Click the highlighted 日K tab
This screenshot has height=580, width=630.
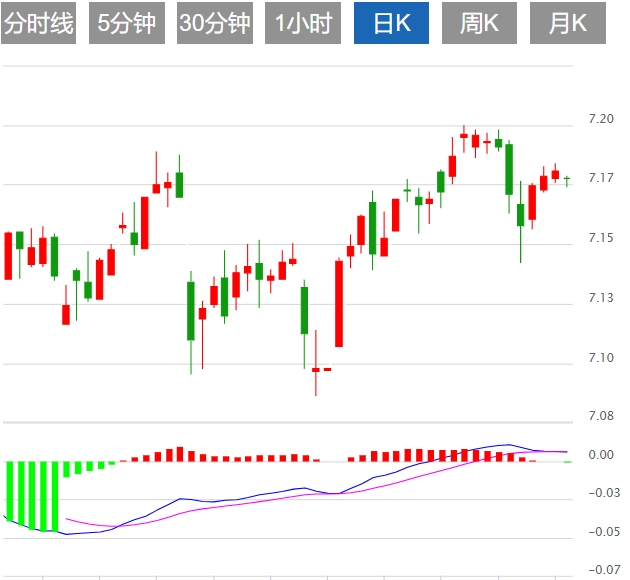pos(391,24)
